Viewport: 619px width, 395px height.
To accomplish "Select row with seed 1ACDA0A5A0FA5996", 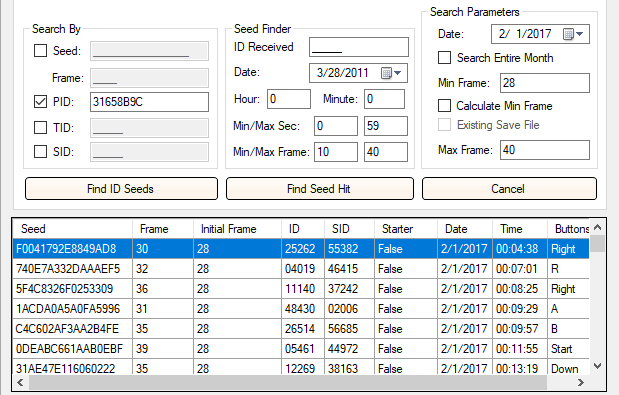I will point(301,309).
